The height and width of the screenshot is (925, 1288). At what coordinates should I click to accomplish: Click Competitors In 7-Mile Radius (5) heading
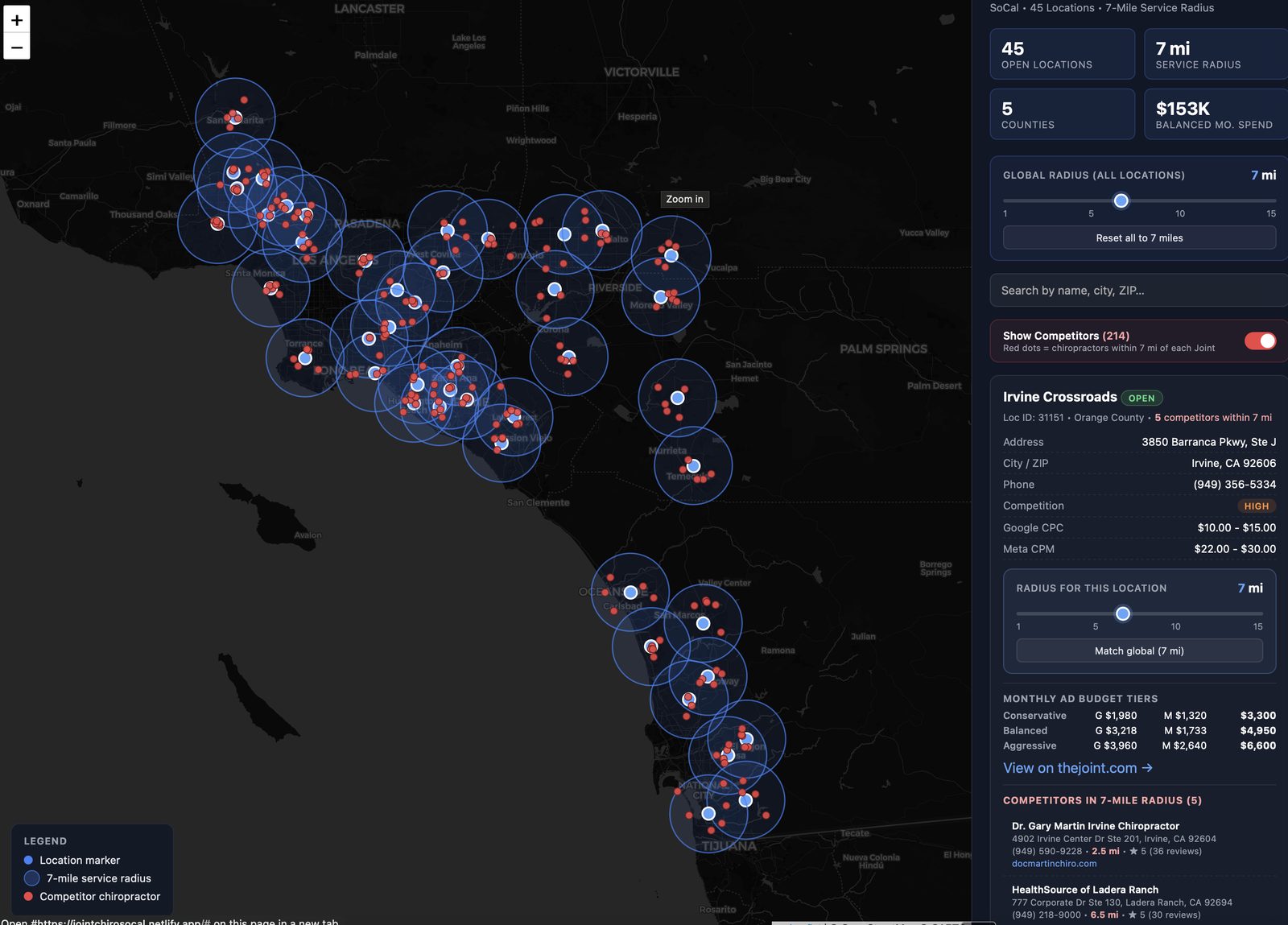(x=1102, y=800)
